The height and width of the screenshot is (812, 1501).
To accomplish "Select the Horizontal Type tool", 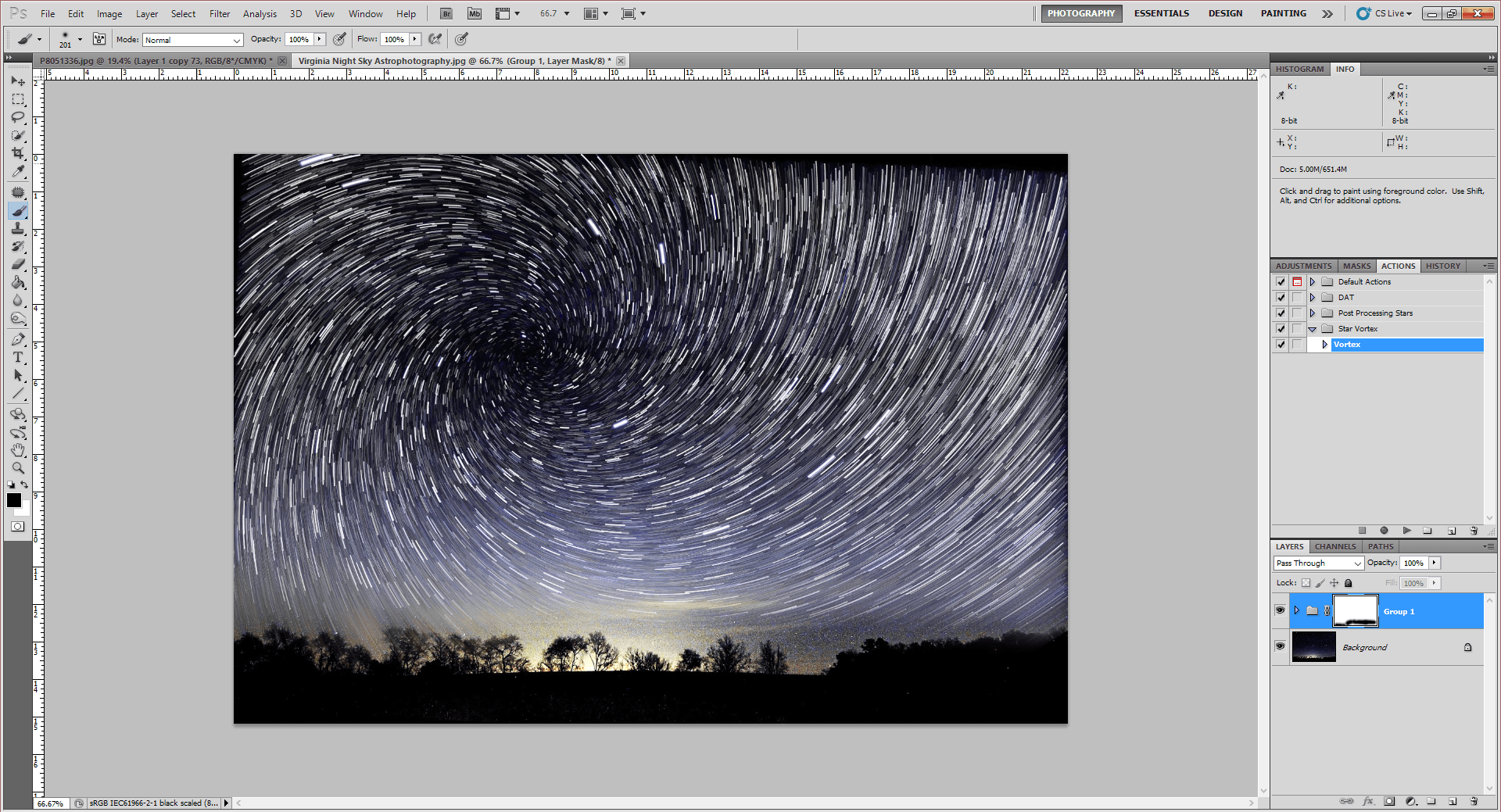I will pyautogui.click(x=18, y=357).
